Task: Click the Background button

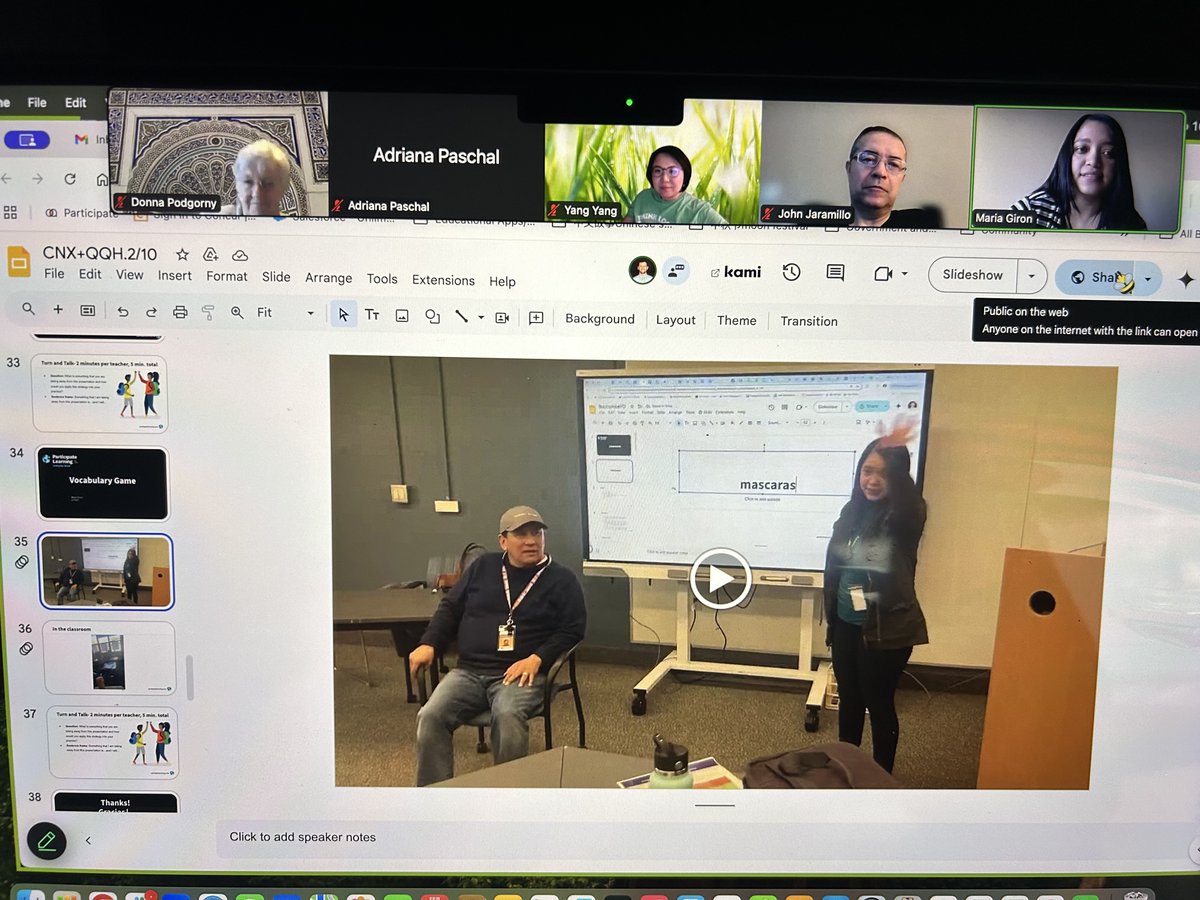Action: pos(600,319)
